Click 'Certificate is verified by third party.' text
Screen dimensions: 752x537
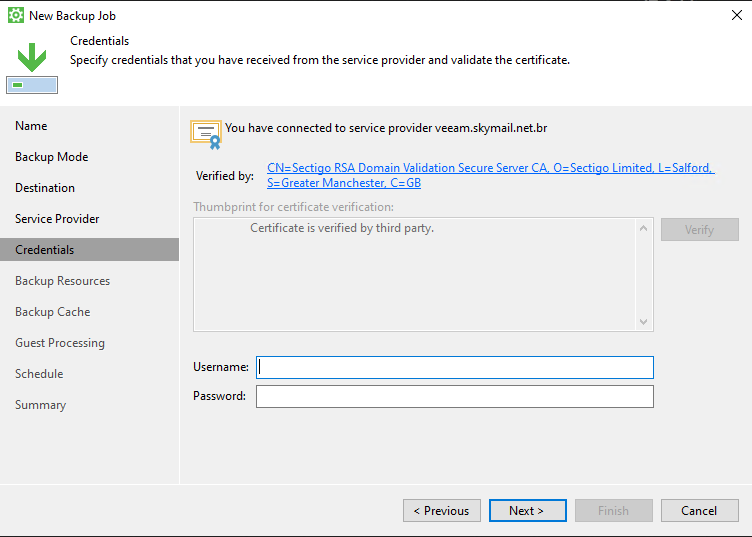coord(342,228)
